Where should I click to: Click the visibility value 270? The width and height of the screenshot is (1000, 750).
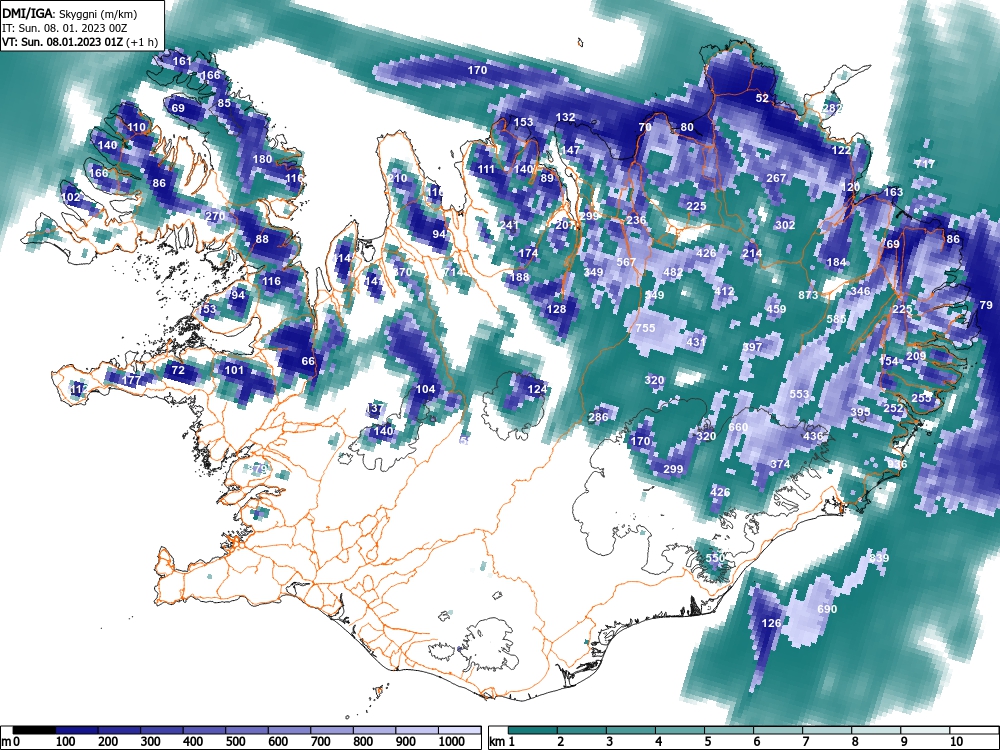216,216
